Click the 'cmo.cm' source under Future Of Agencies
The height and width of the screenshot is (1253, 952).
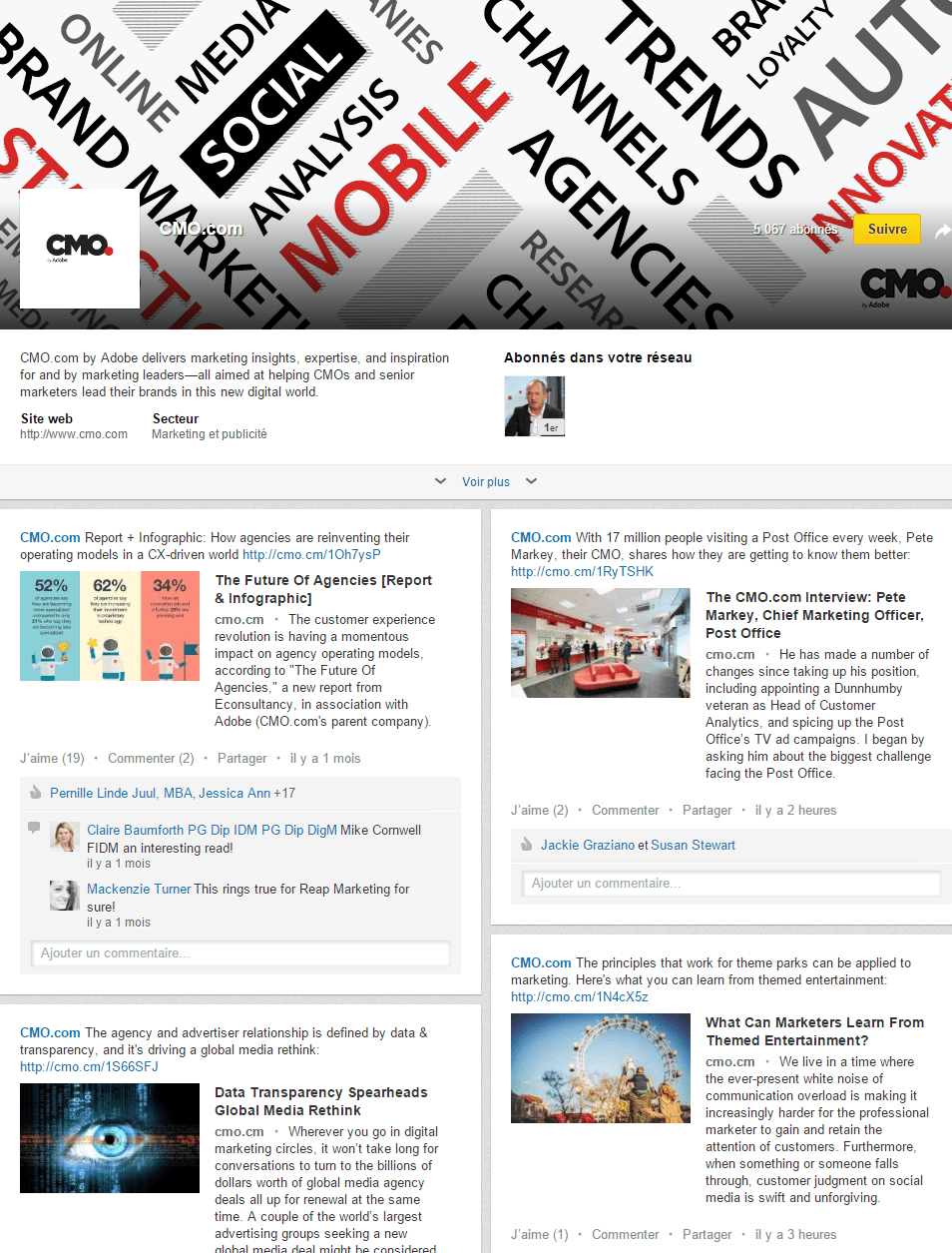tap(239, 620)
